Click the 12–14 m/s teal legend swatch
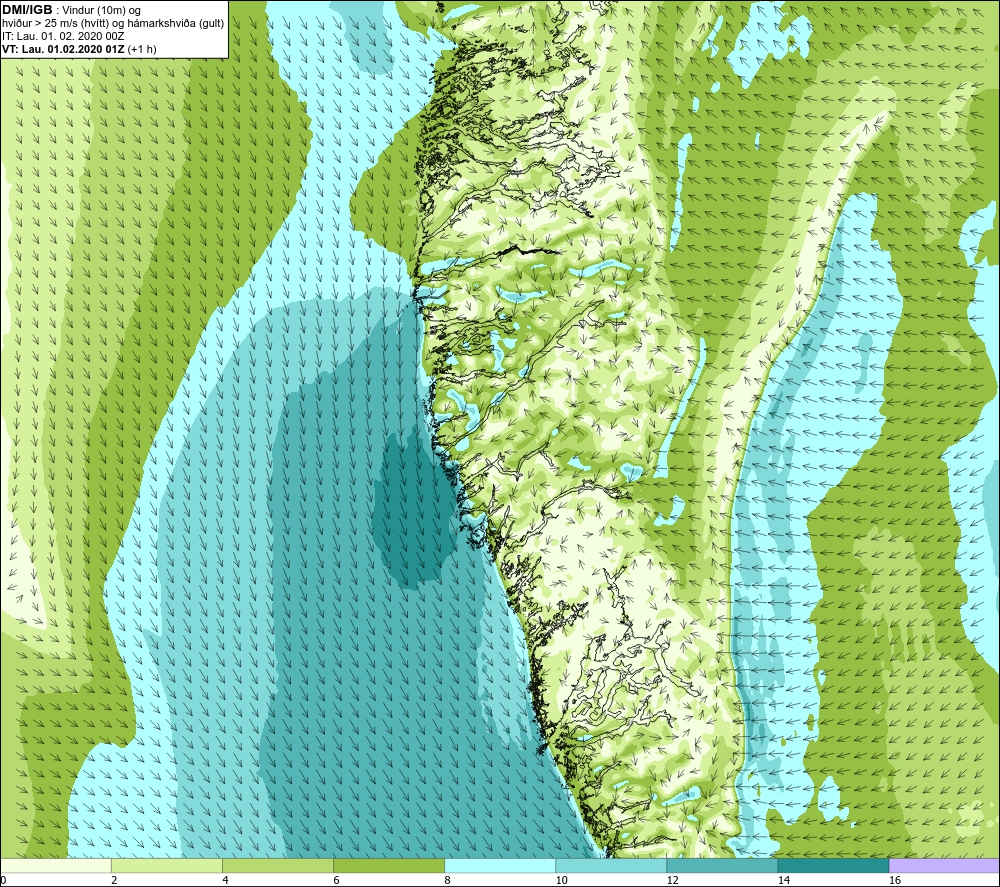The image size is (1000, 887). coord(722,865)
